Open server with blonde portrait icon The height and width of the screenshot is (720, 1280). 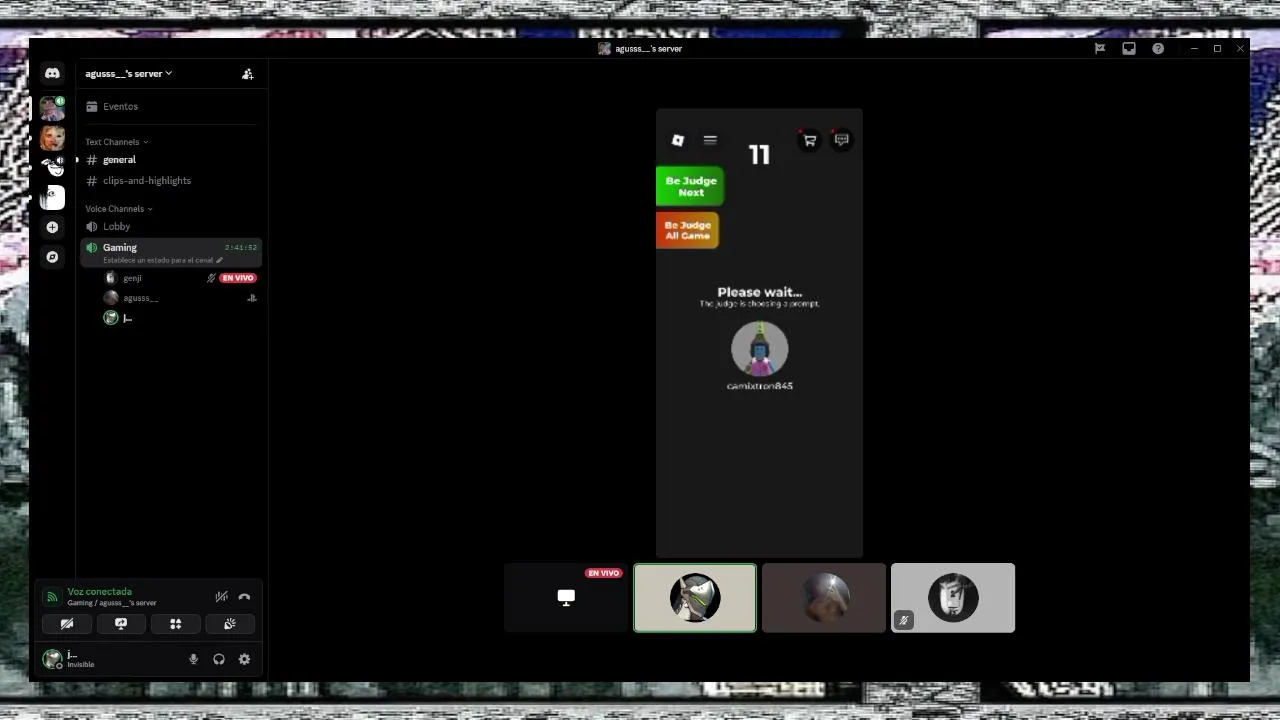tap(52, 138)
